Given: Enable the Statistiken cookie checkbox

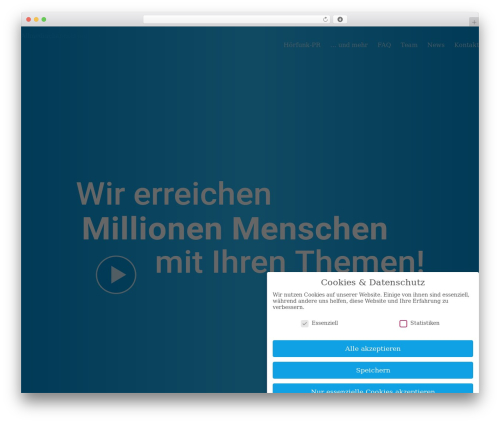Looking at the screenshot, I should click(403, 323).
